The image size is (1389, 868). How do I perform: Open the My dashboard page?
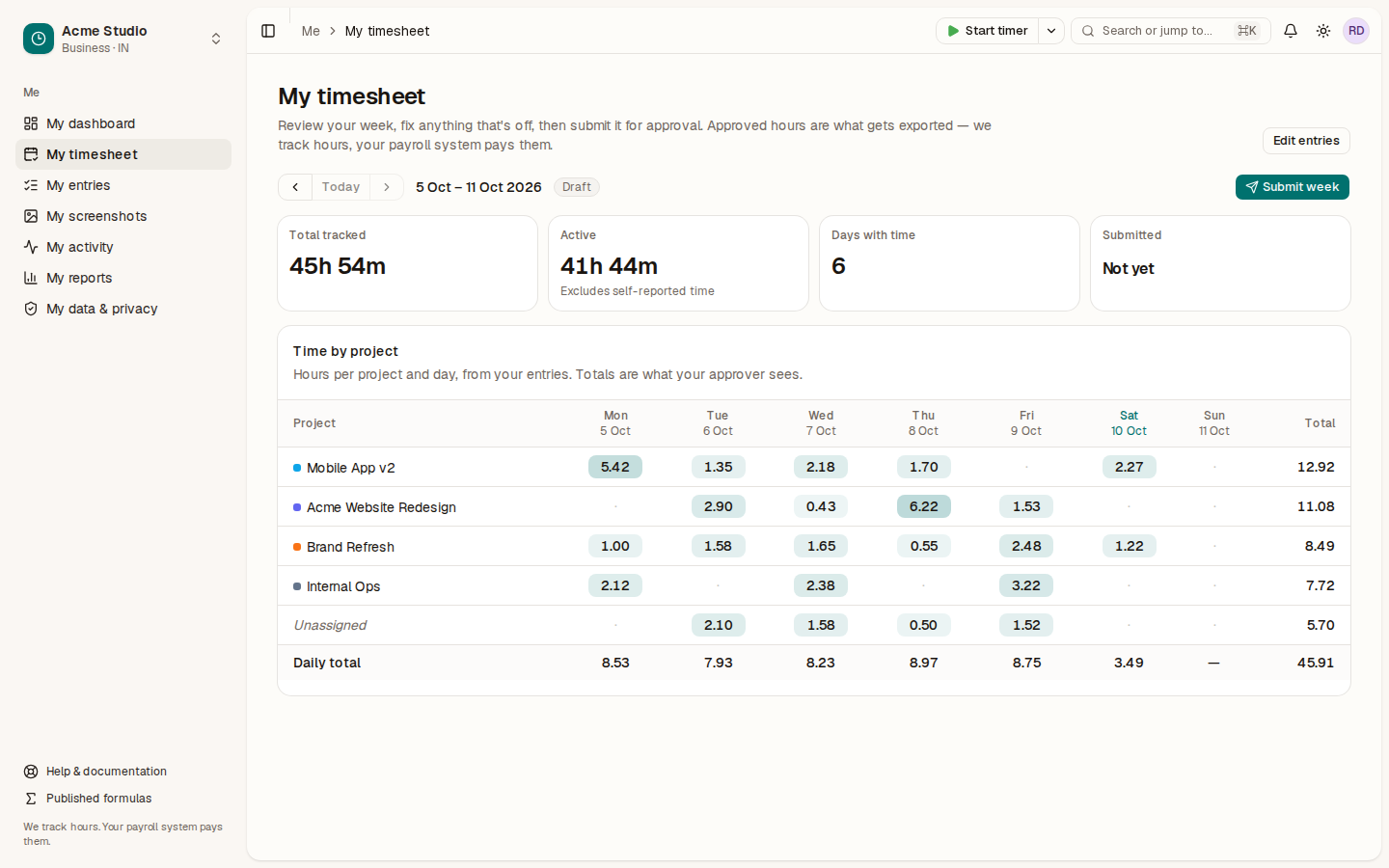click(123, 123)
